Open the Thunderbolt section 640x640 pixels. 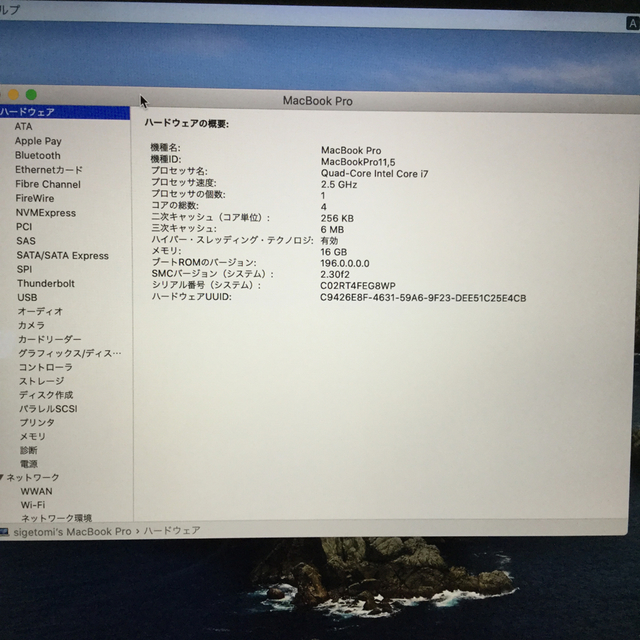coord(46,283)
